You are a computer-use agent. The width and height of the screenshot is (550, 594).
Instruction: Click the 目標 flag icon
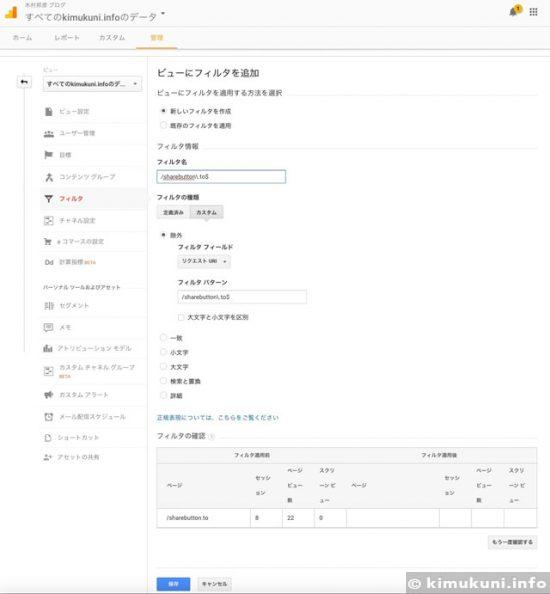point(48,155)
